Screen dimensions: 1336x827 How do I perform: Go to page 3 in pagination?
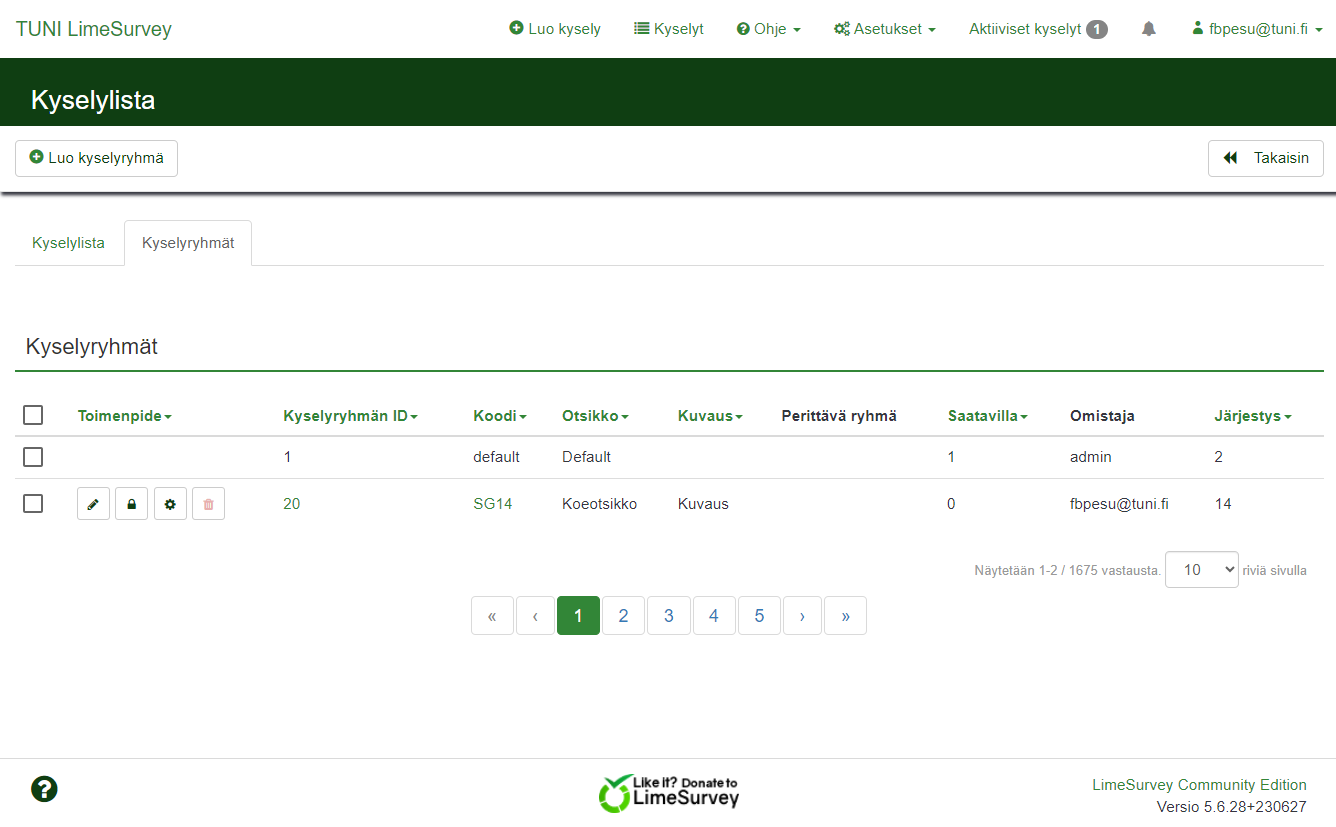click(668, 616)
